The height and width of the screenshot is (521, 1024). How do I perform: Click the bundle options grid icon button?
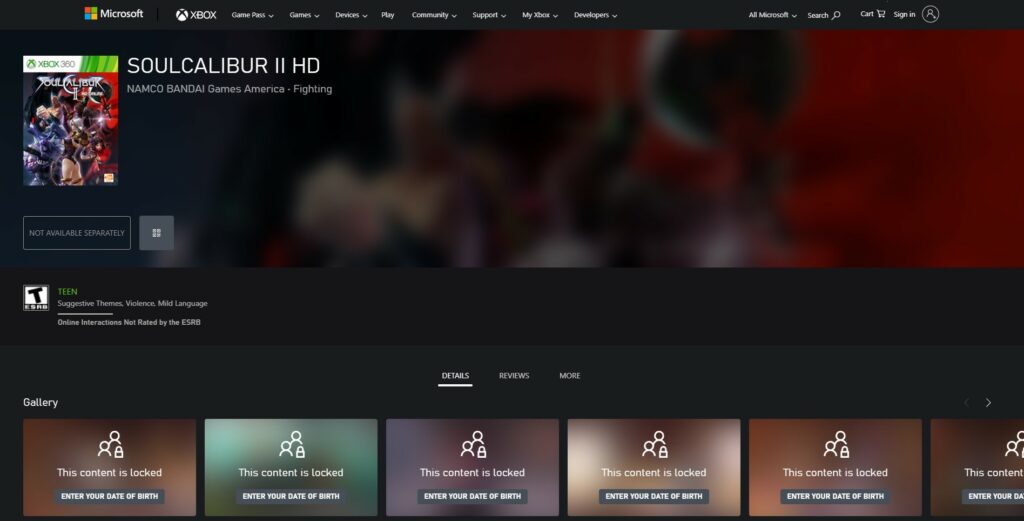tap(157, 233)
